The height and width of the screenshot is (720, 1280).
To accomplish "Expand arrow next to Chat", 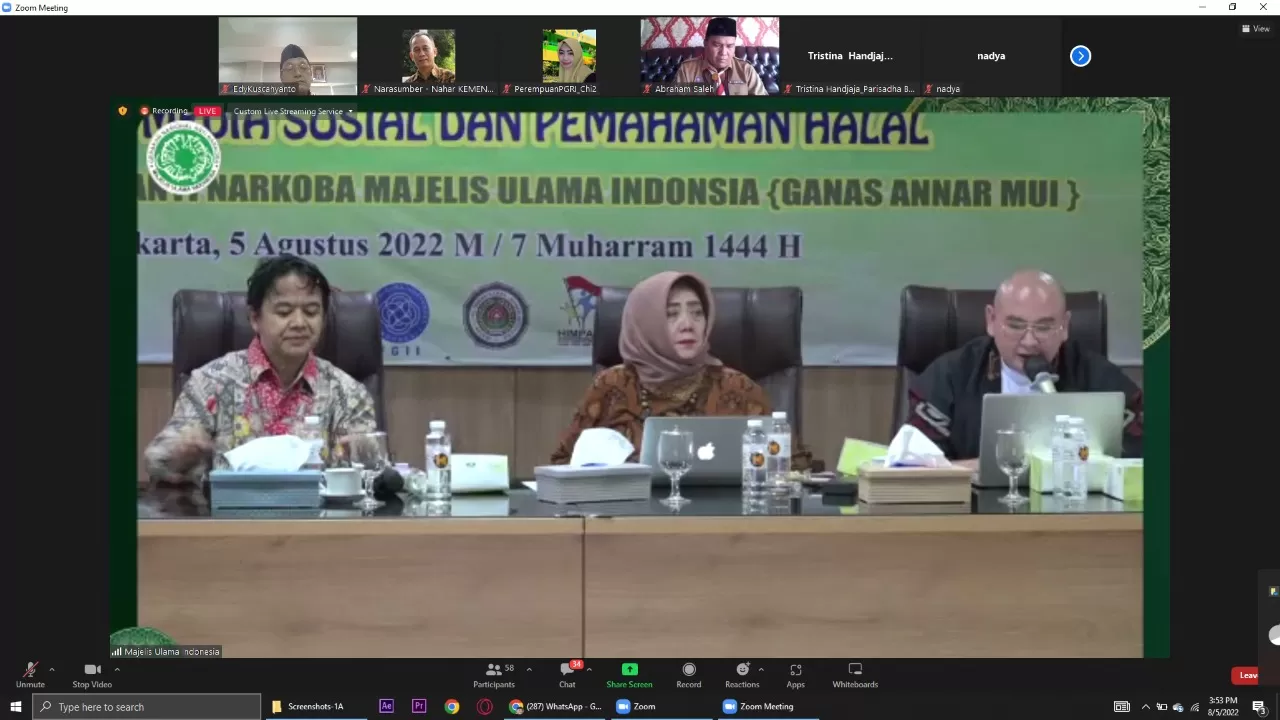I will point(589,670).
